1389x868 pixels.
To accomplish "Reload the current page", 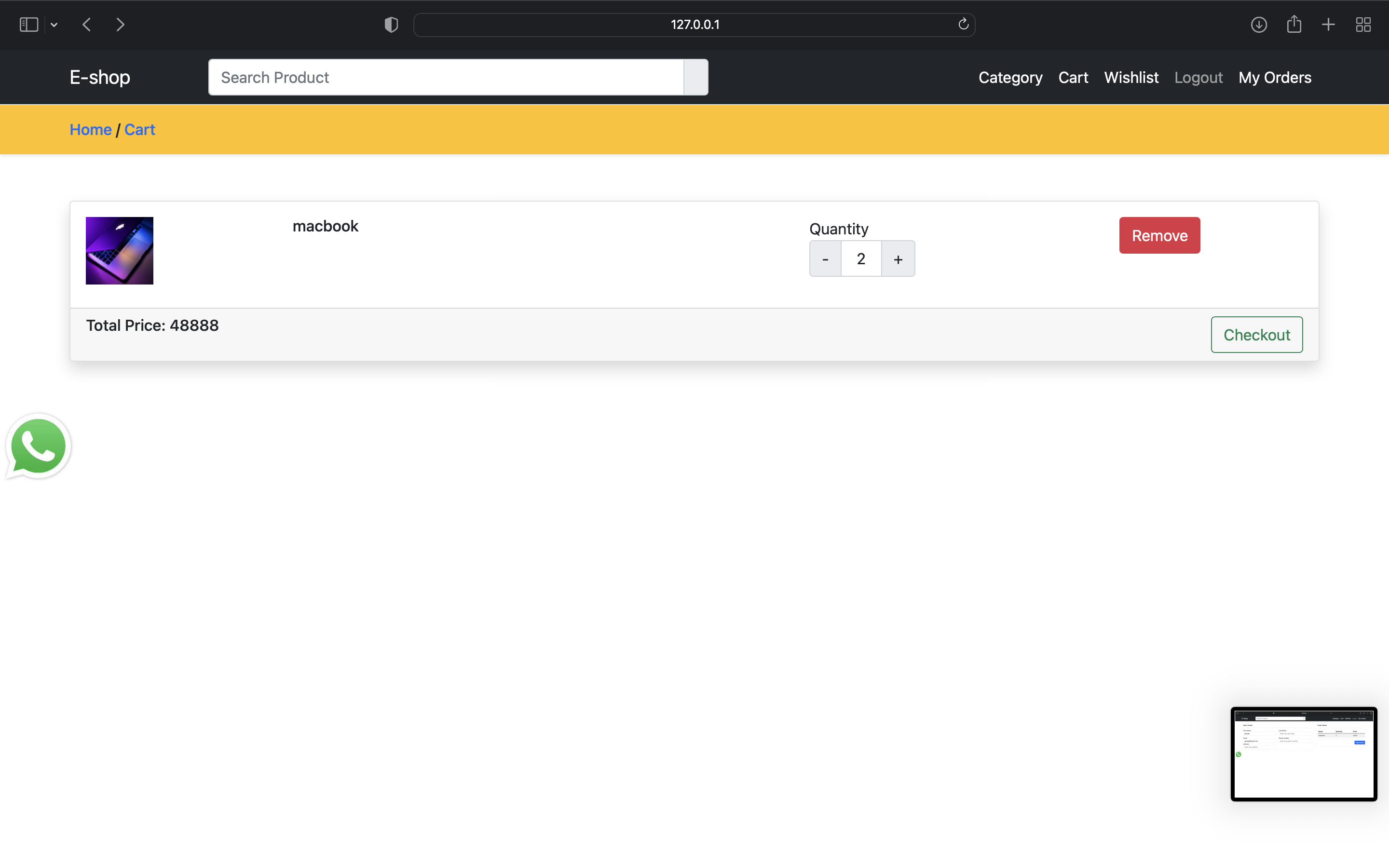I will coord(963,24).
